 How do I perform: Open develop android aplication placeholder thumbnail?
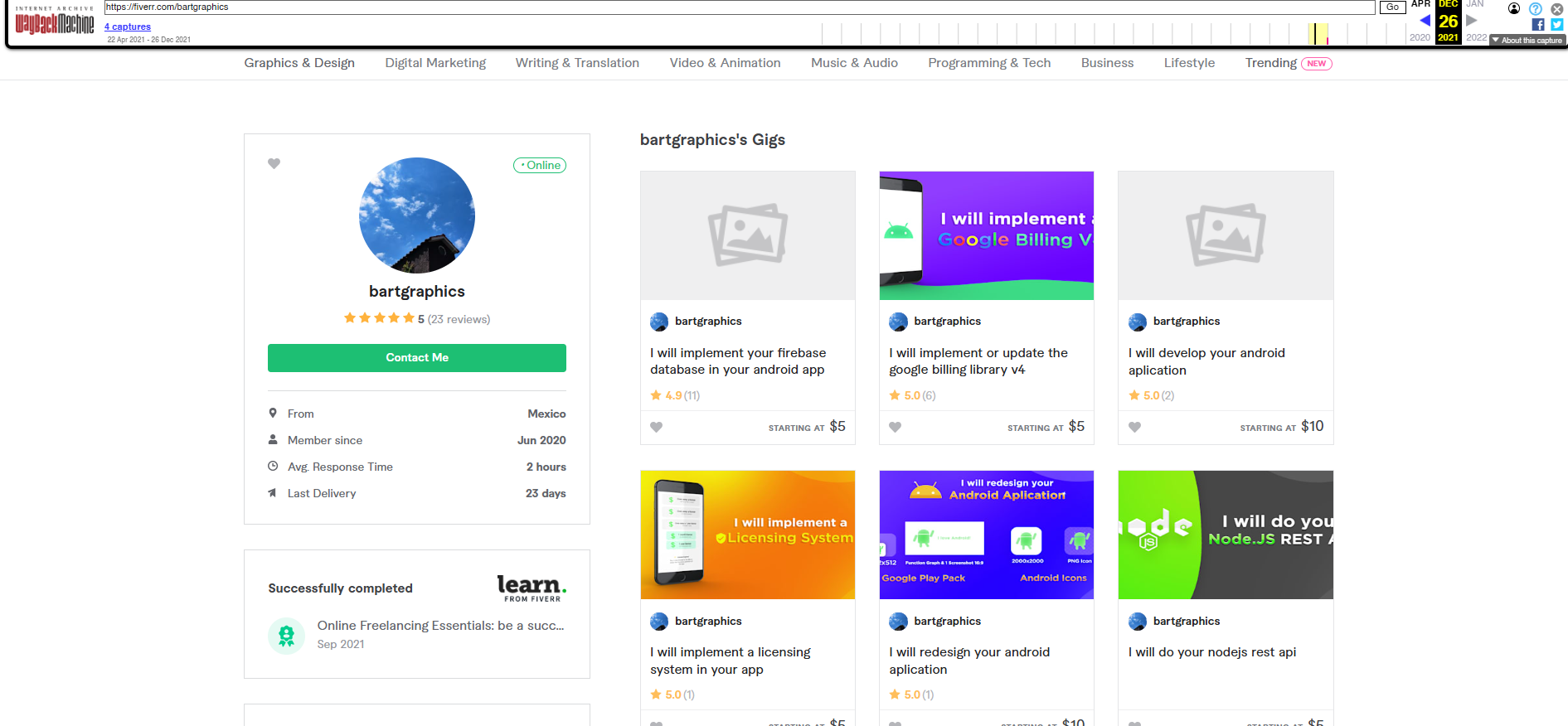pos(1226,235)
